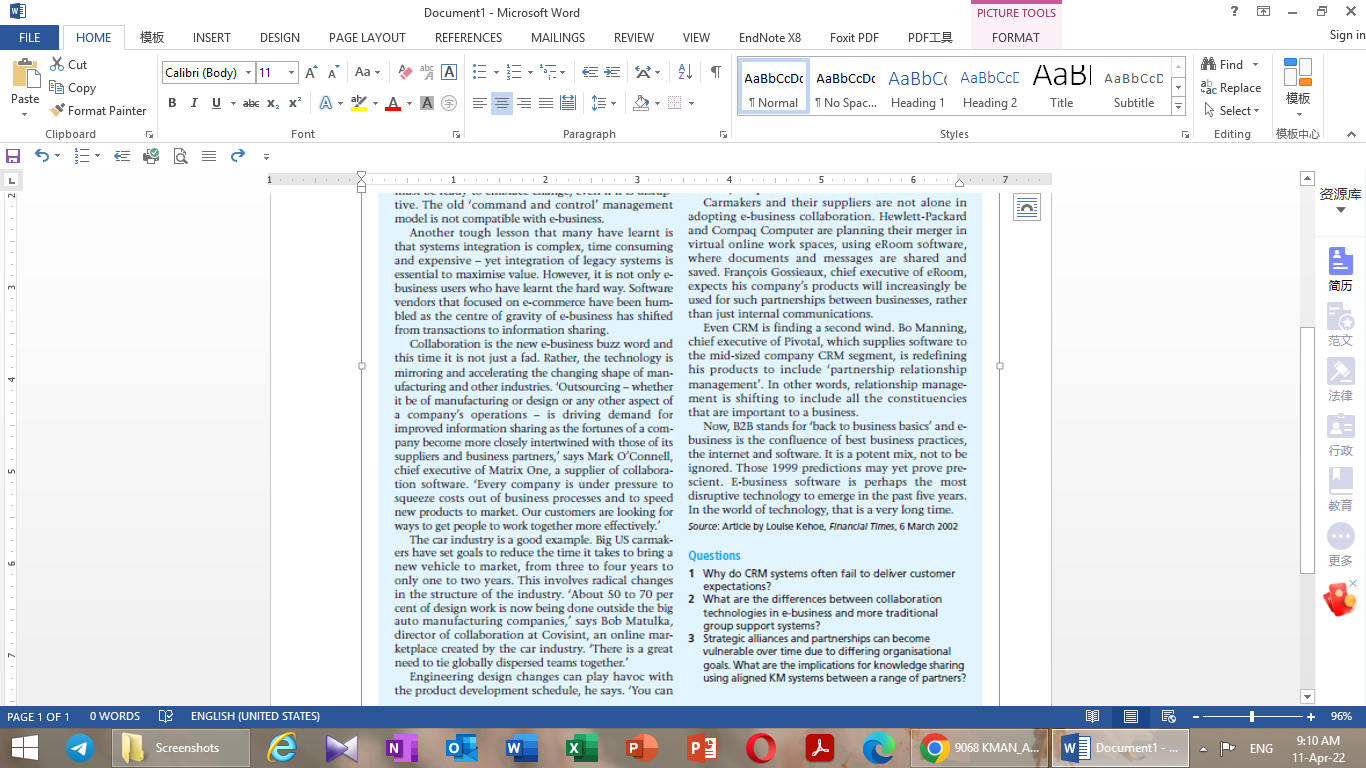The height and width of the screenshot is (768, 1366).
Task: Toggle Italic formatting
Action: tap(194, 103)
